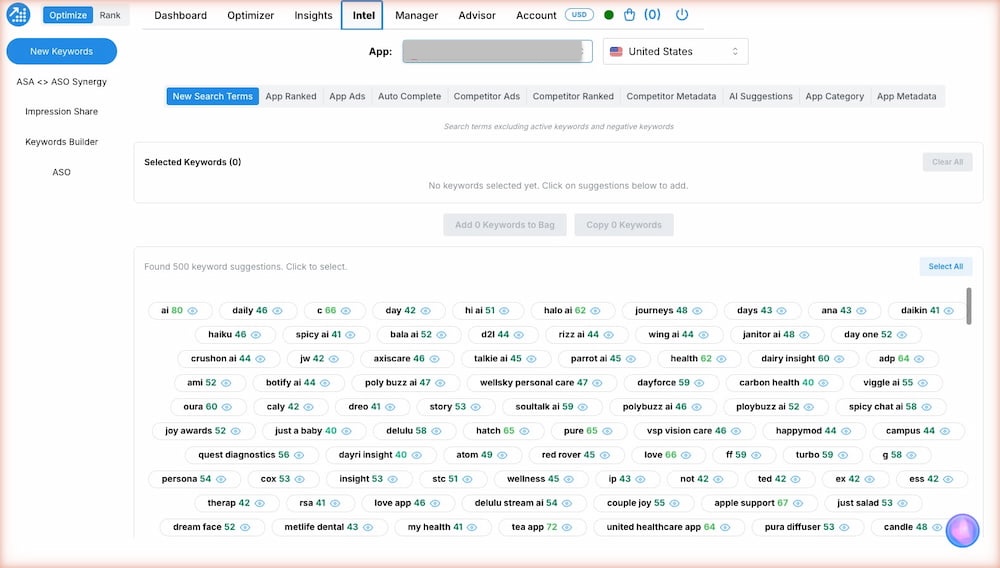
Task: Click eye icon next to 'c 66'
Action: (346, 310)
